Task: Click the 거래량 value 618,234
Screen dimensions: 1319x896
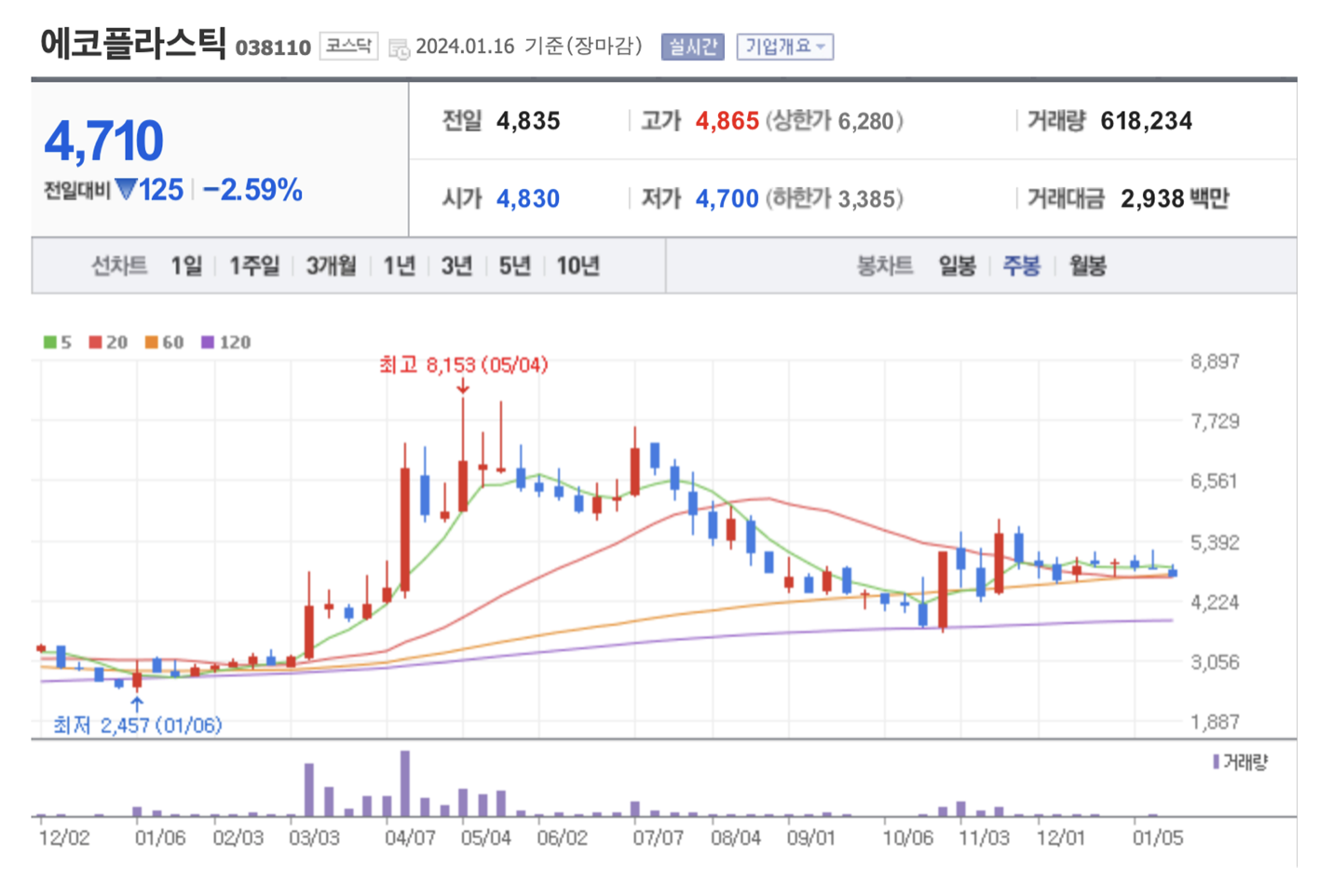Action: point(1146,121)
